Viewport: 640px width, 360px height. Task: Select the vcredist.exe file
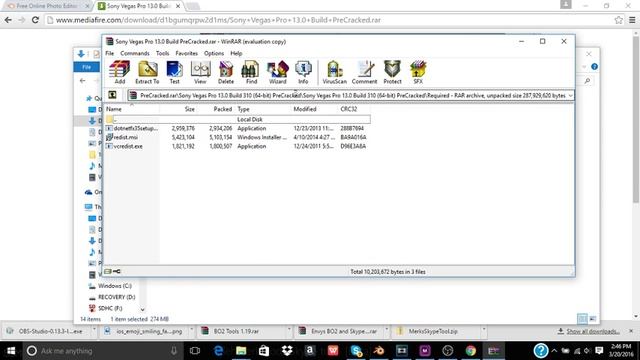(x=128, y=146)
